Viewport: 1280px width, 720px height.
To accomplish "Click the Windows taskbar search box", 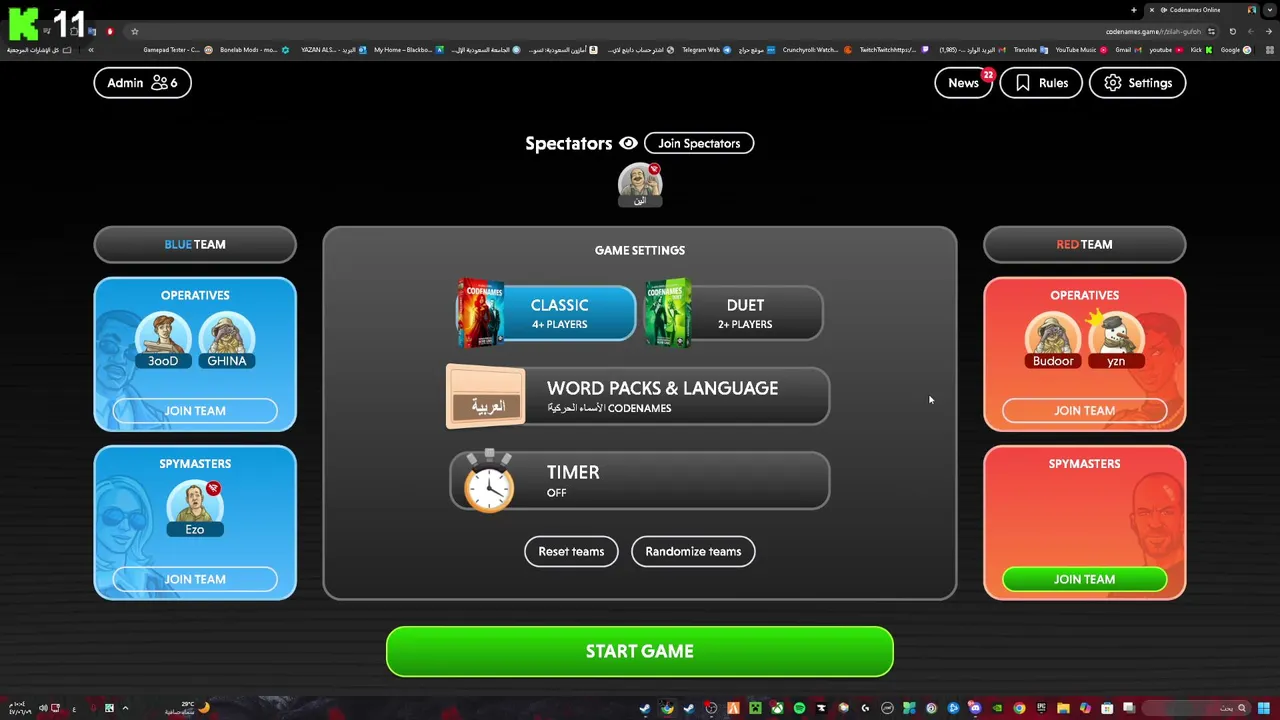I will pyautogui.click(x=1196, y=708).
